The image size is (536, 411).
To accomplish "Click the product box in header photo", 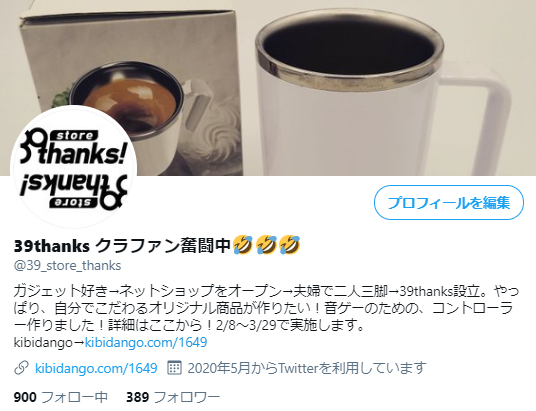I will click(x=130, y=92).
